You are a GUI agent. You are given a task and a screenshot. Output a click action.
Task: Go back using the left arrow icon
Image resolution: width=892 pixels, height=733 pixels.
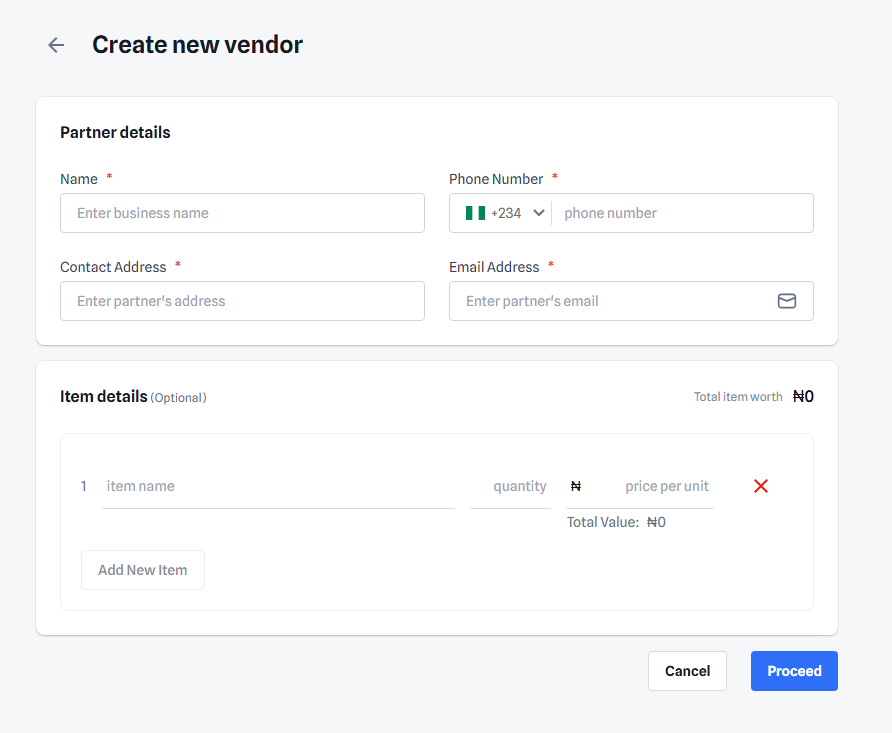[56, 45]
